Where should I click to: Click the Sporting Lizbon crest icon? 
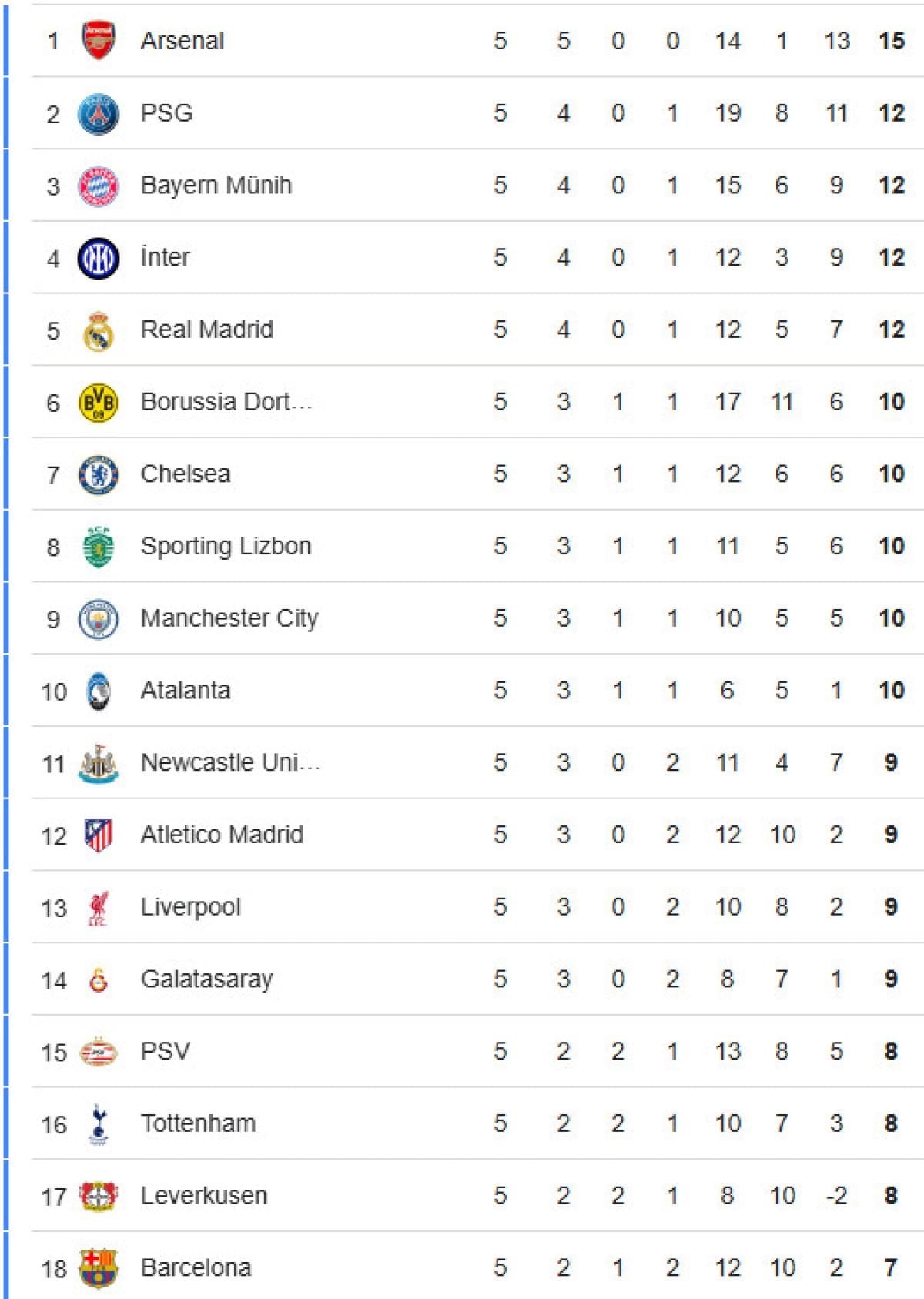click(99, 547)
